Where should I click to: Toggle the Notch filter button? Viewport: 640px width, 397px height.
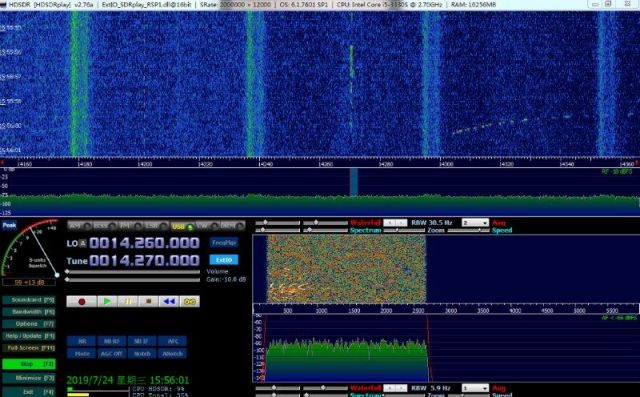coord(142,353)
